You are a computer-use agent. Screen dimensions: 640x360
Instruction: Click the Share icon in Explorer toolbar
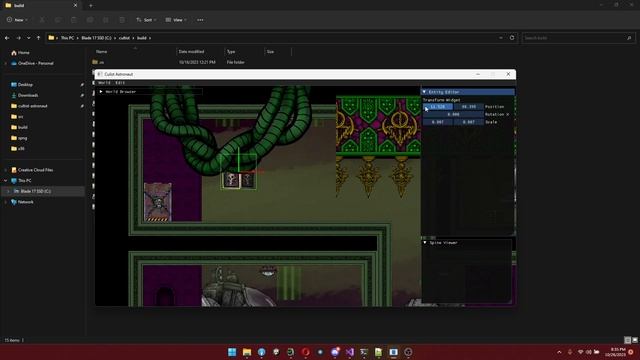(x=106, y=20)
